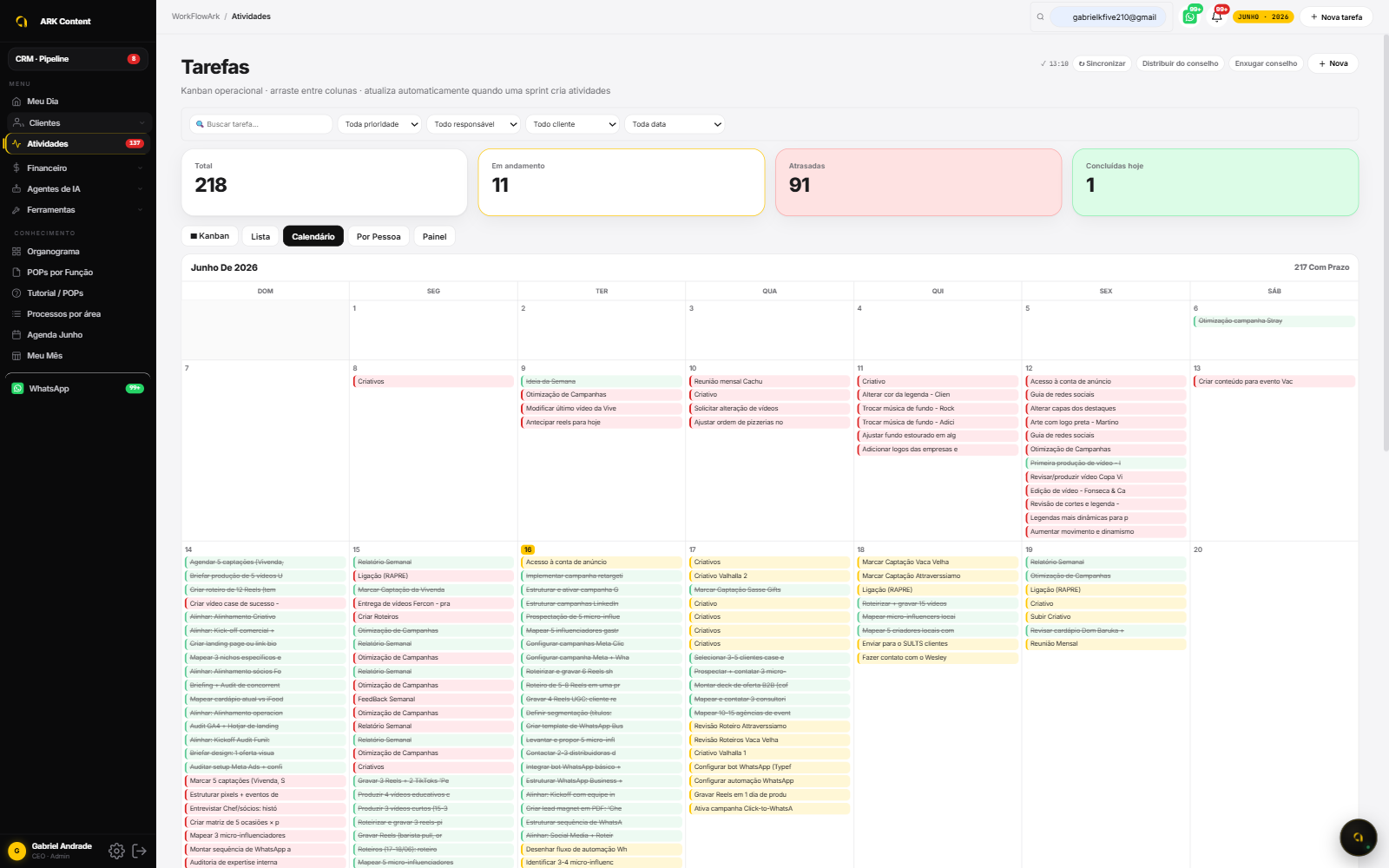
Task: Click the Financeiro dollar icon
Action: (x=16, y=168)
